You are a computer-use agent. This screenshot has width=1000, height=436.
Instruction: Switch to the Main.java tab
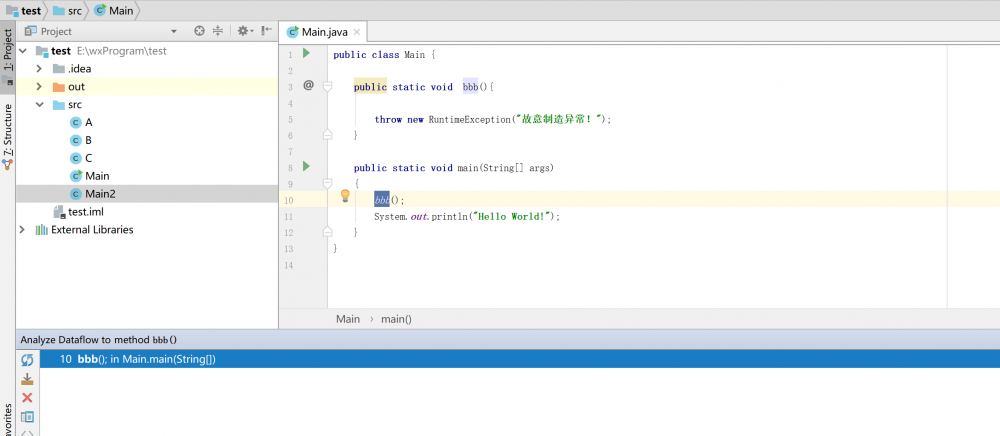[x=323, y=32]
